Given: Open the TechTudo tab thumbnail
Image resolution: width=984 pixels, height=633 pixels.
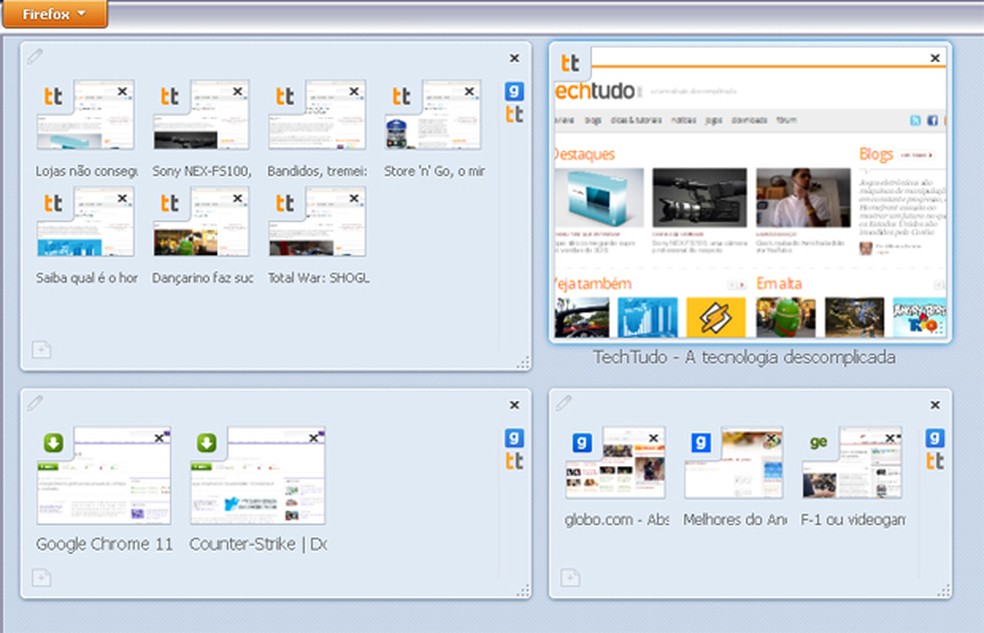Looking at the screenshot, I should coord(745,195).
